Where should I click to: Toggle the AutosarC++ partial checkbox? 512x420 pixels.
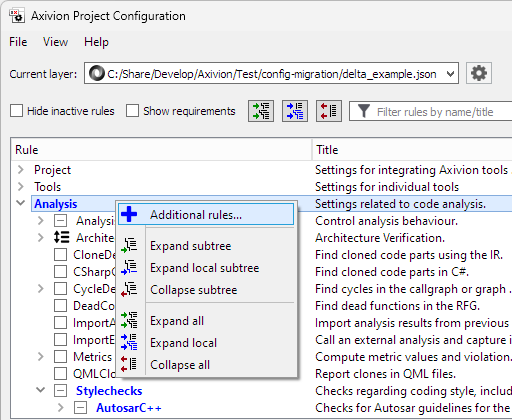pyautogui.click(x=80, y=408)
